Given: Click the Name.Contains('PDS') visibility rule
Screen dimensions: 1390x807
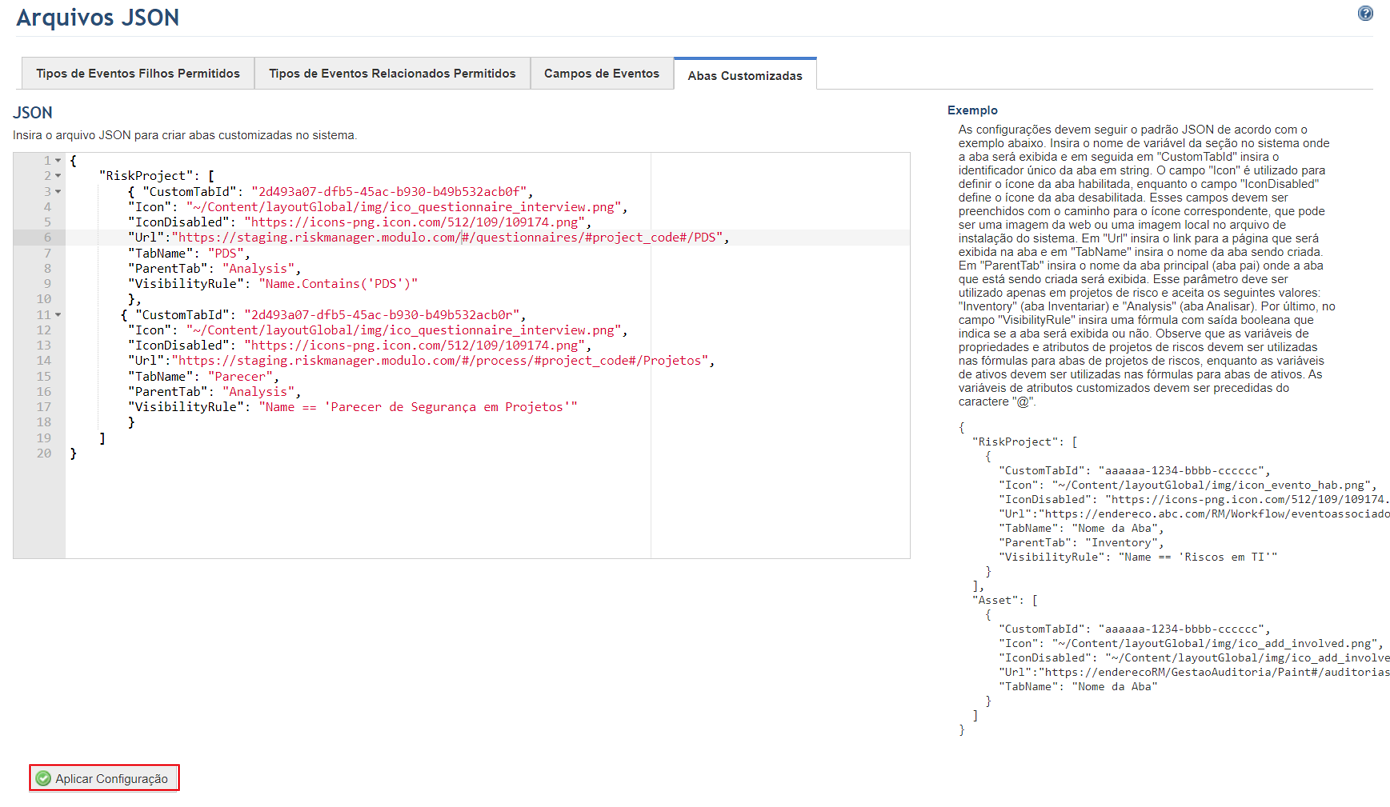Looking at the screenshot, I should point(338,284).
